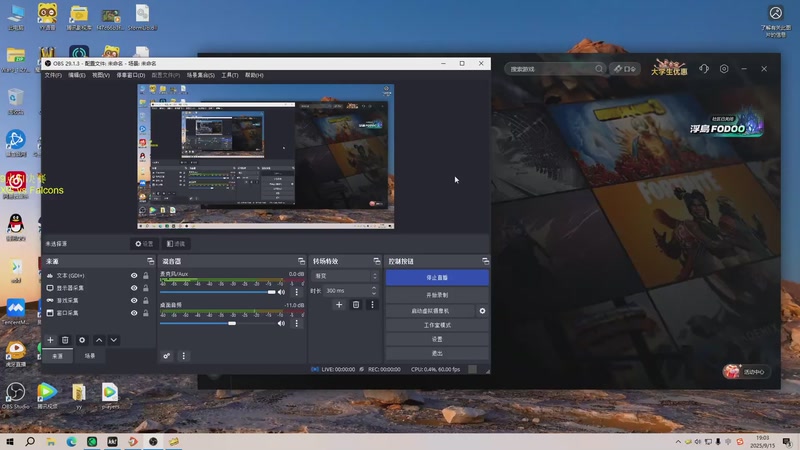Click the QQ penguin desktop icon
The width and height of the screenshot is (800, 450).
click(16, 227)
